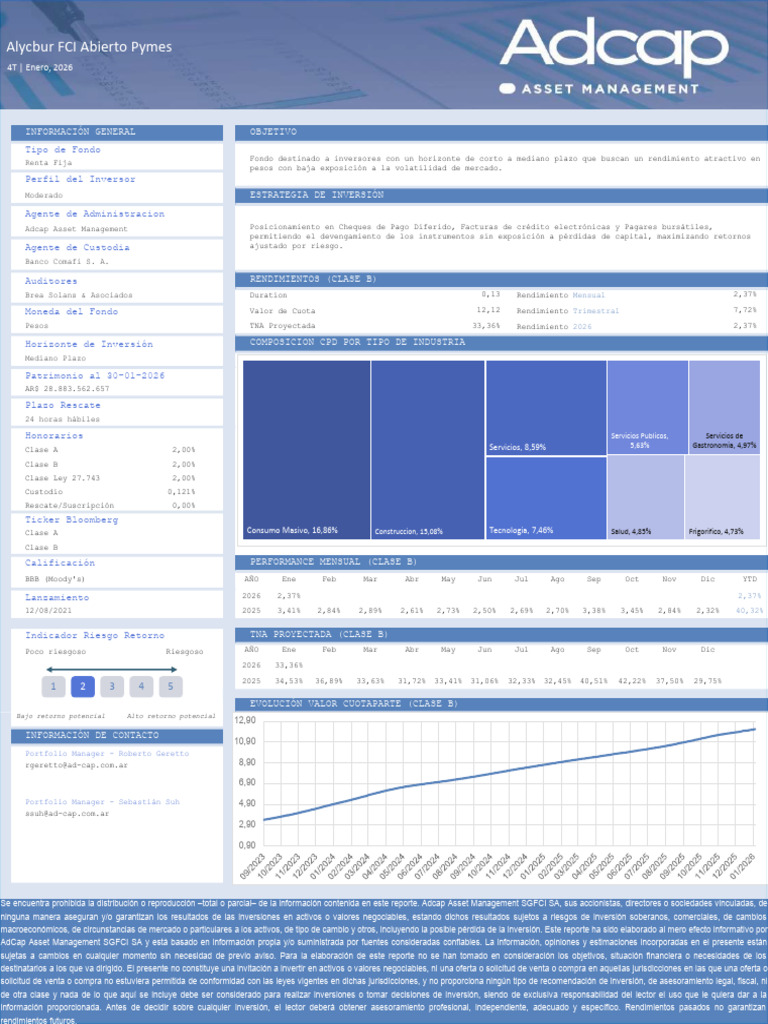Click the Adcap Asset Management logo

coord(614,57)
